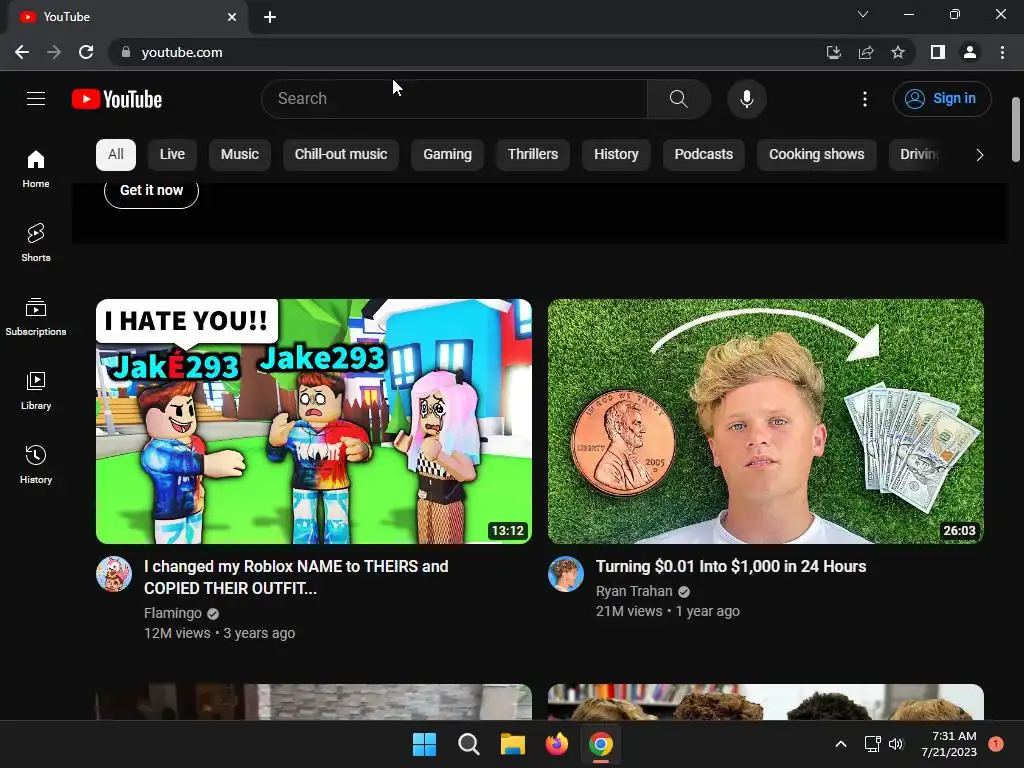Click the YouTube logo
This screenshot has width=1024, height=768.
click(117, 99)
